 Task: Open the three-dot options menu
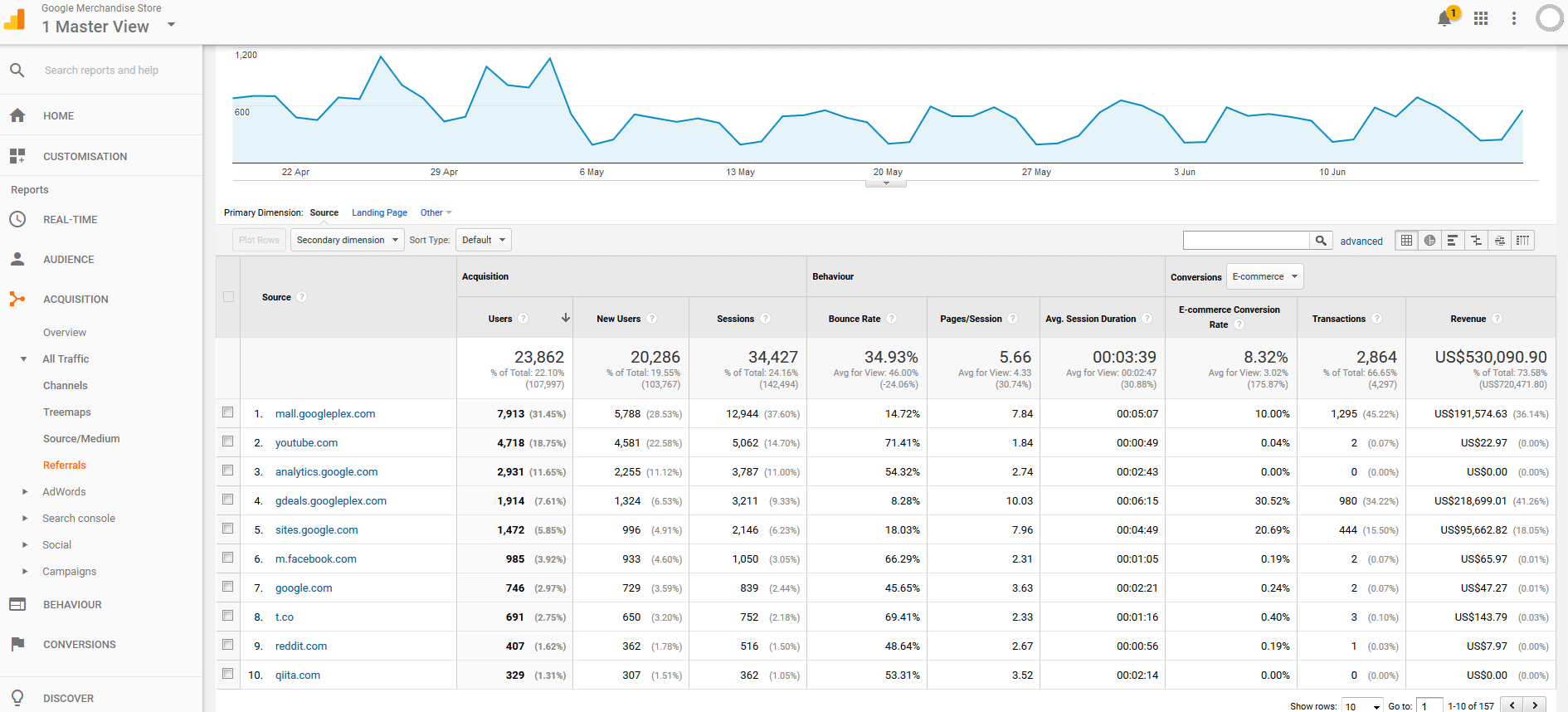coord(1514,18)
